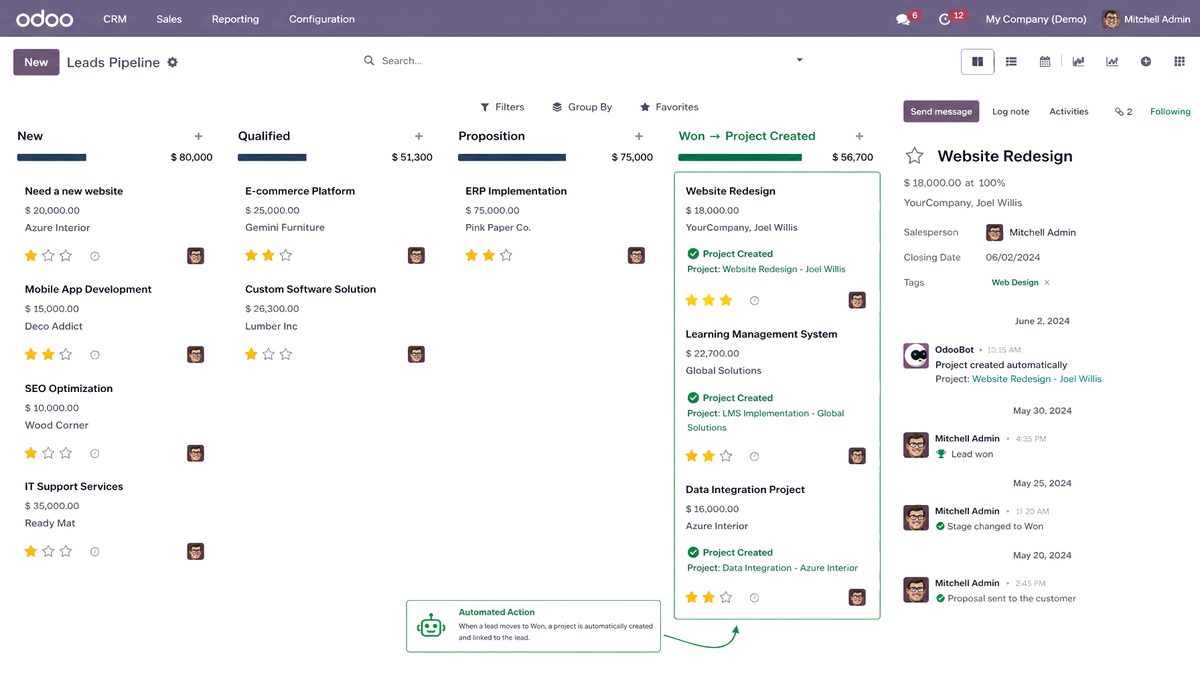Open Website Redesign - Joel Willis project link in chatter
This screenshot has width=1200, height=685.
coord(1037,380)
